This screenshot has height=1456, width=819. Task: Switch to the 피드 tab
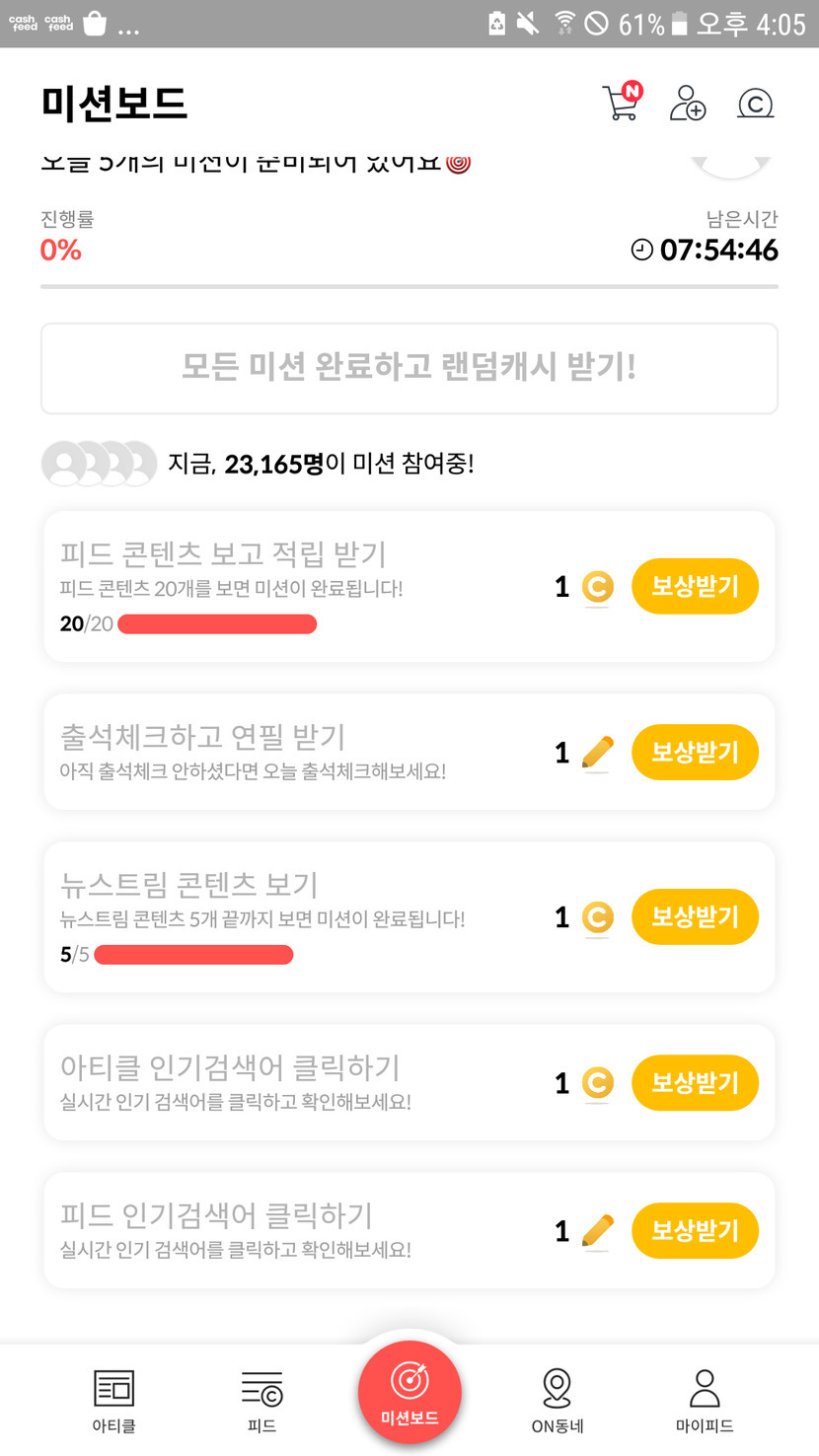[x=261, y=1400]
